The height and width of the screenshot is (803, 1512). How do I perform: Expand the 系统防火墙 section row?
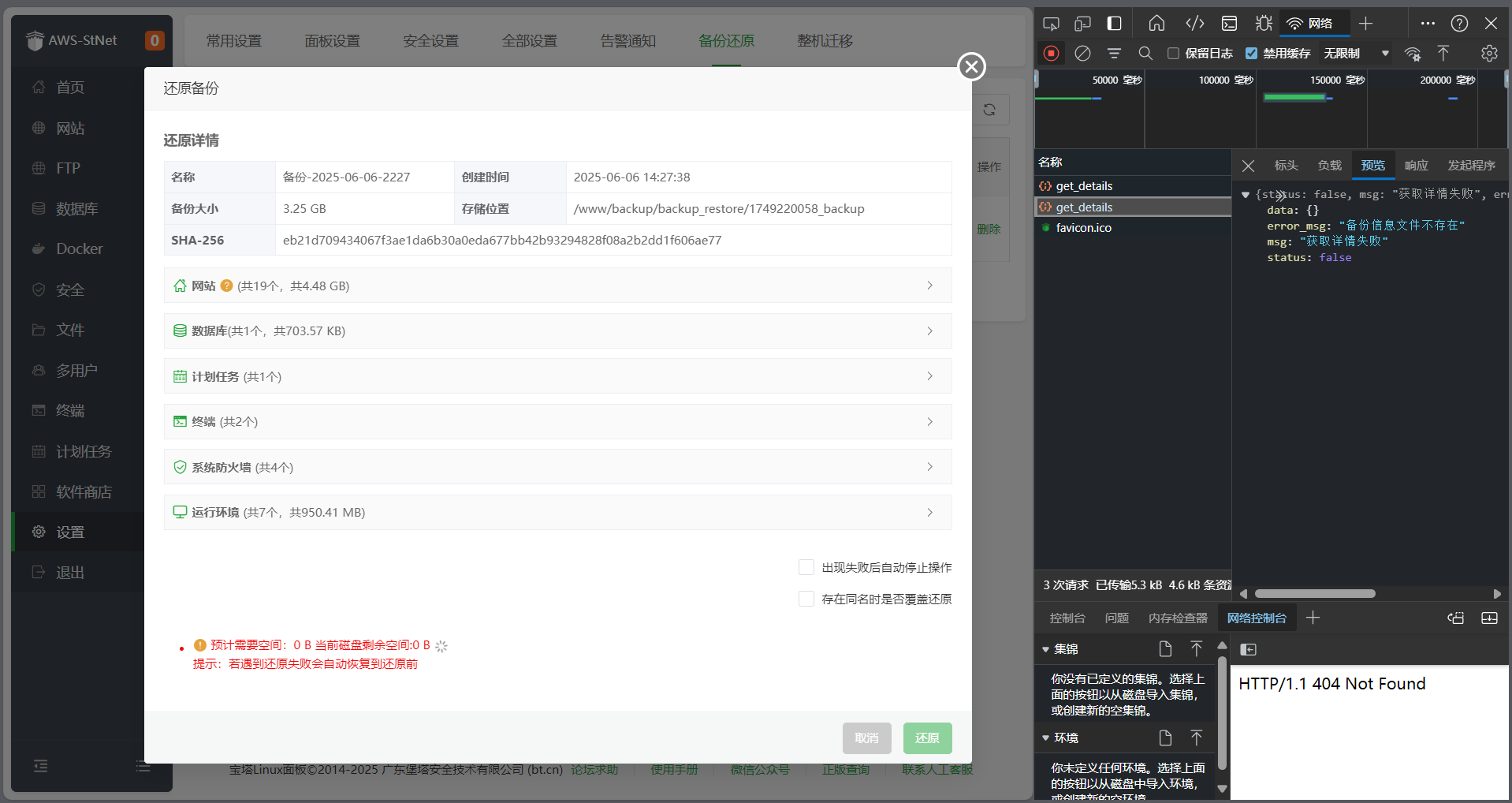pyautogui.click(x=557, y=467)
